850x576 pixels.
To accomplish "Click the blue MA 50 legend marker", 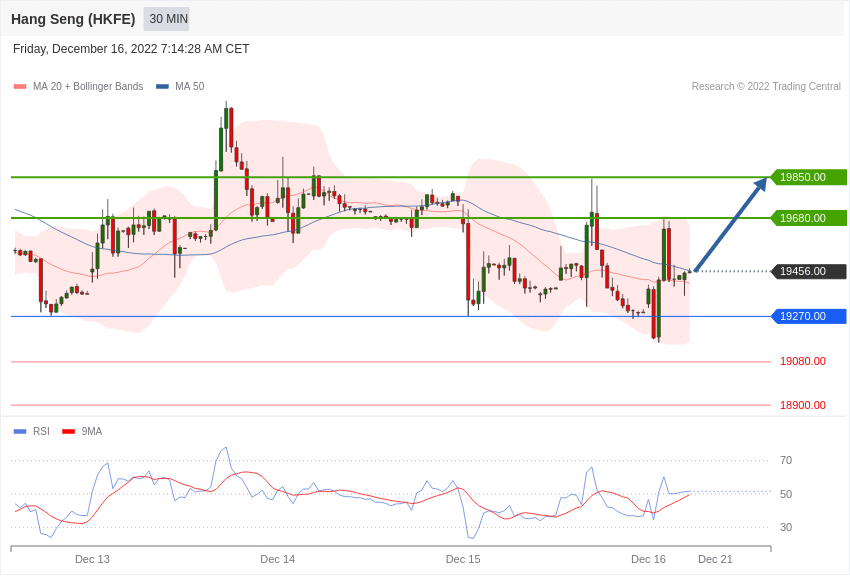I will pos(162,86).
